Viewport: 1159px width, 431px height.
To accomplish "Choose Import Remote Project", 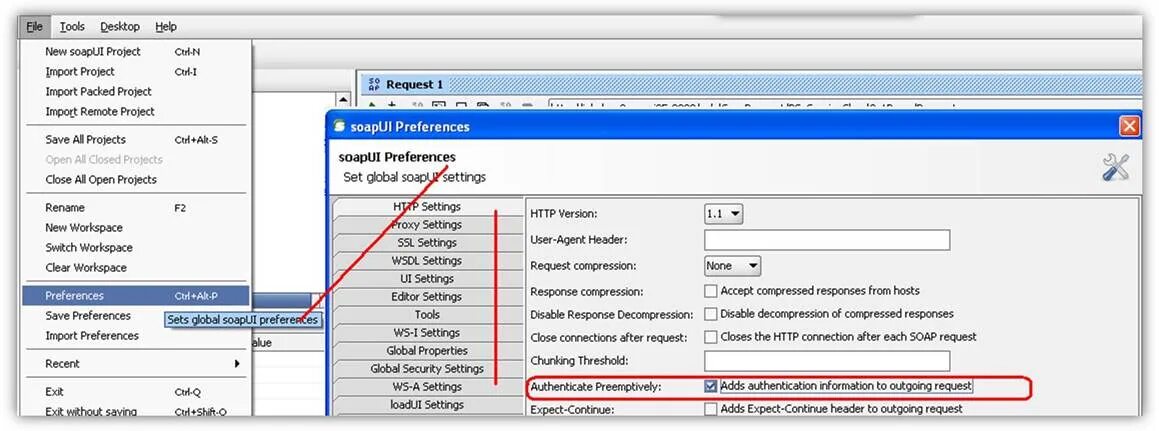I will pos(136,112).
